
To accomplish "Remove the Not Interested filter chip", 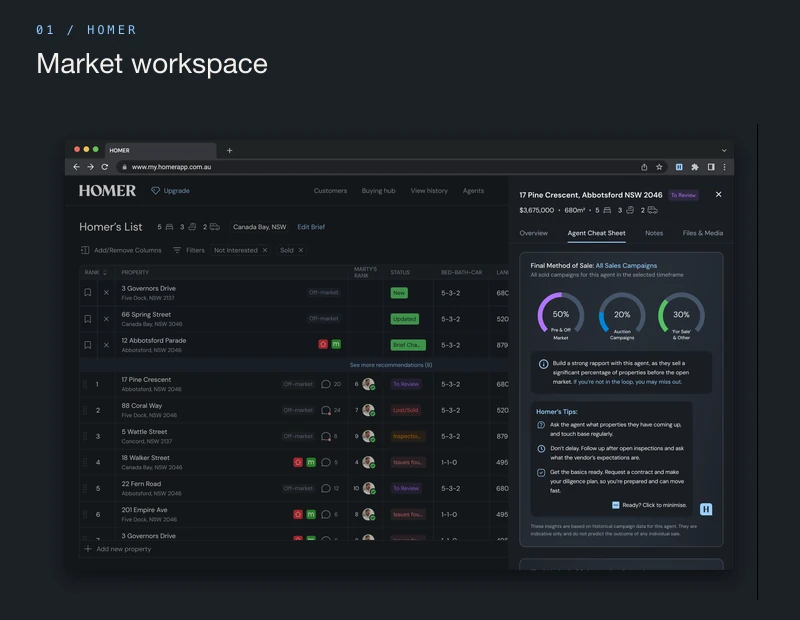I will (x=265, y=250).
